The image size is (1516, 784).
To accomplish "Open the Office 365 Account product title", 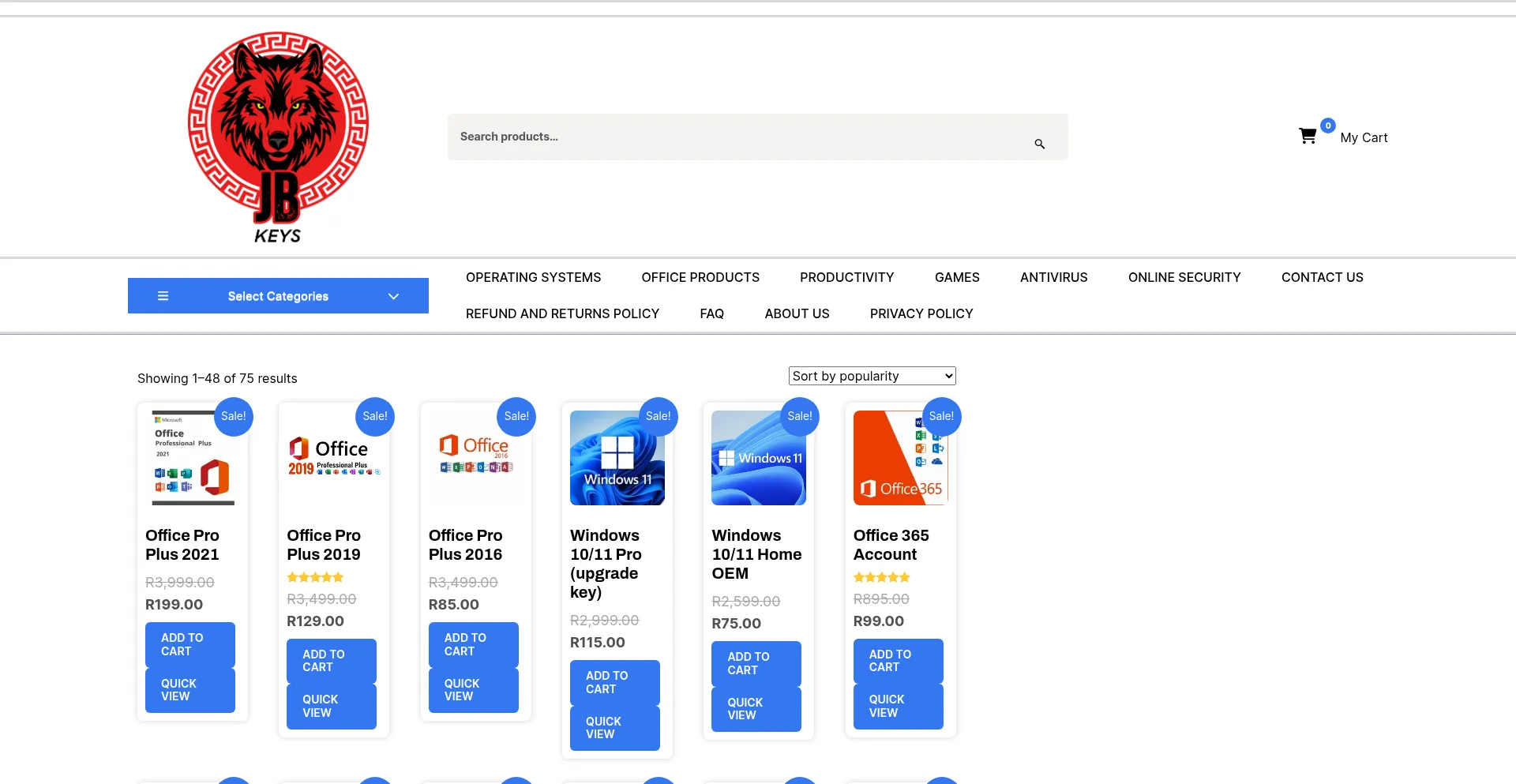I will 891,545.
